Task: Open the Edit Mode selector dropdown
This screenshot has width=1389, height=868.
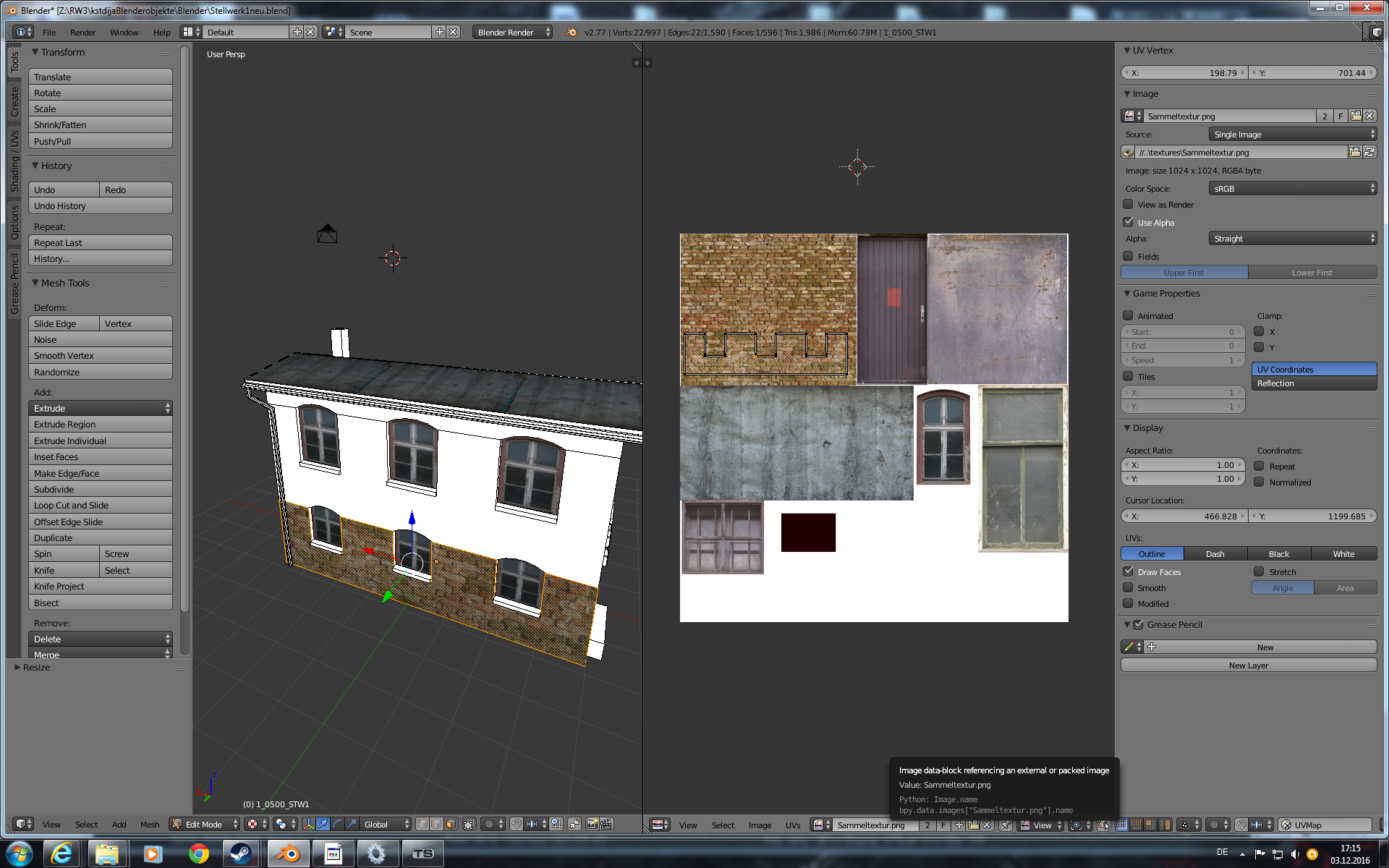Action: click(205, 824)
